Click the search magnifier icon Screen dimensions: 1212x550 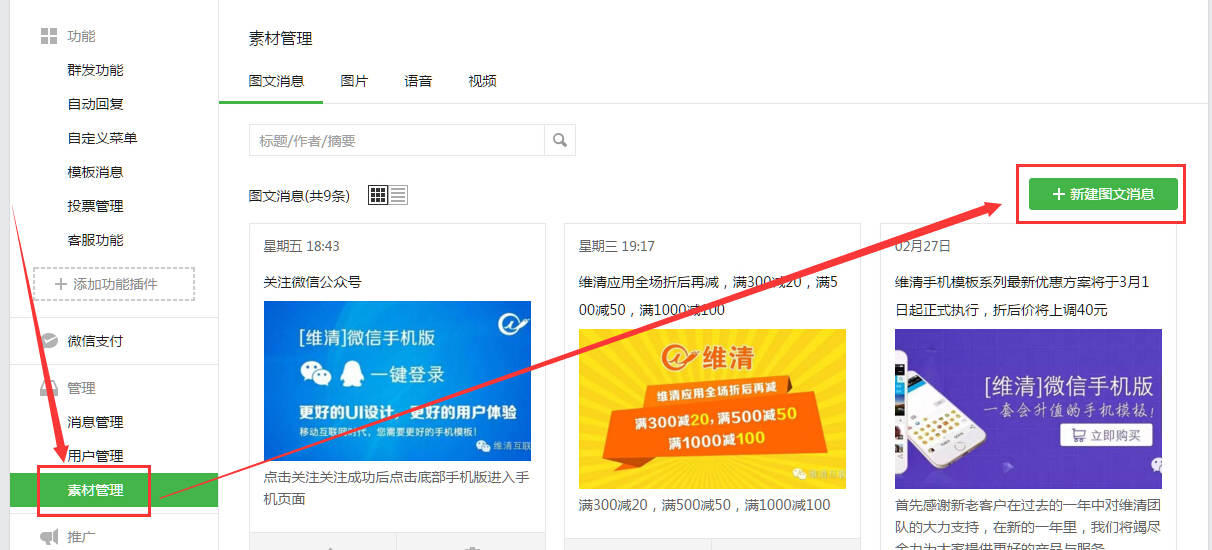560,140
